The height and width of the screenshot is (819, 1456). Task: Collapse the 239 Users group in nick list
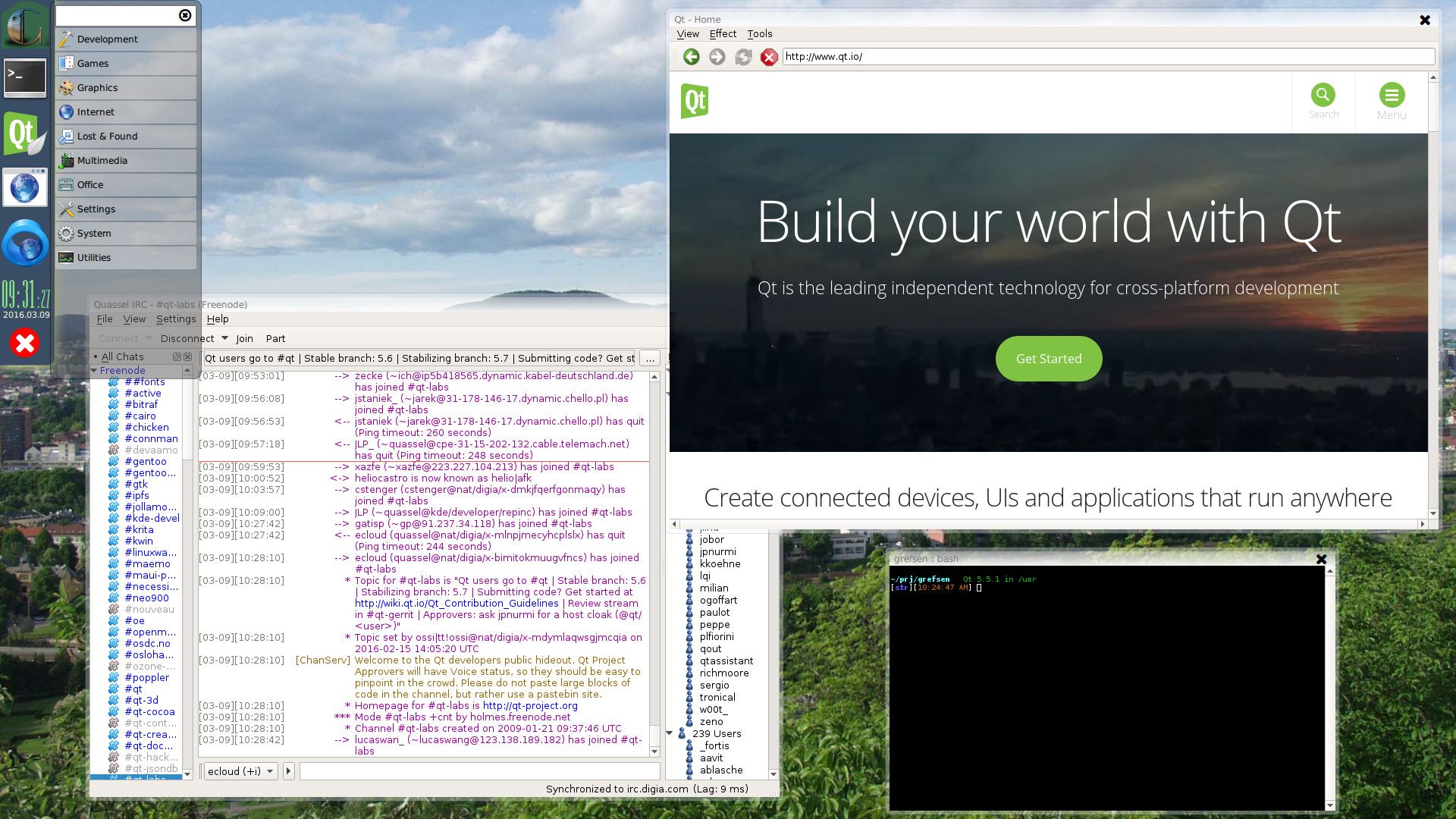(x=670, y=733)
